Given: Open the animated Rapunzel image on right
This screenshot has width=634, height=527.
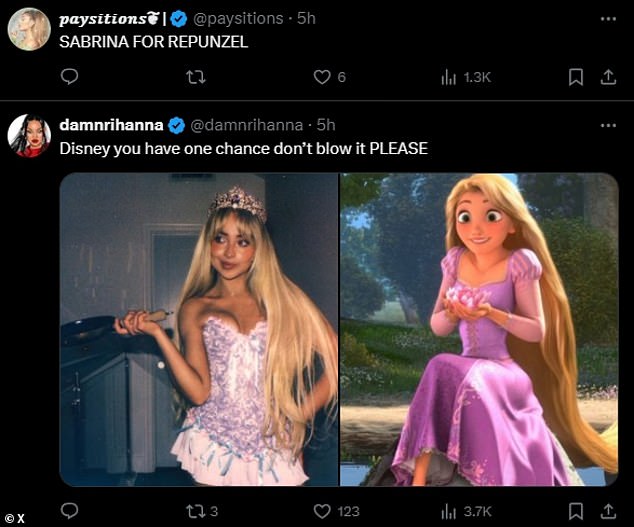Looking at the screenshot, I should point(479,329).
